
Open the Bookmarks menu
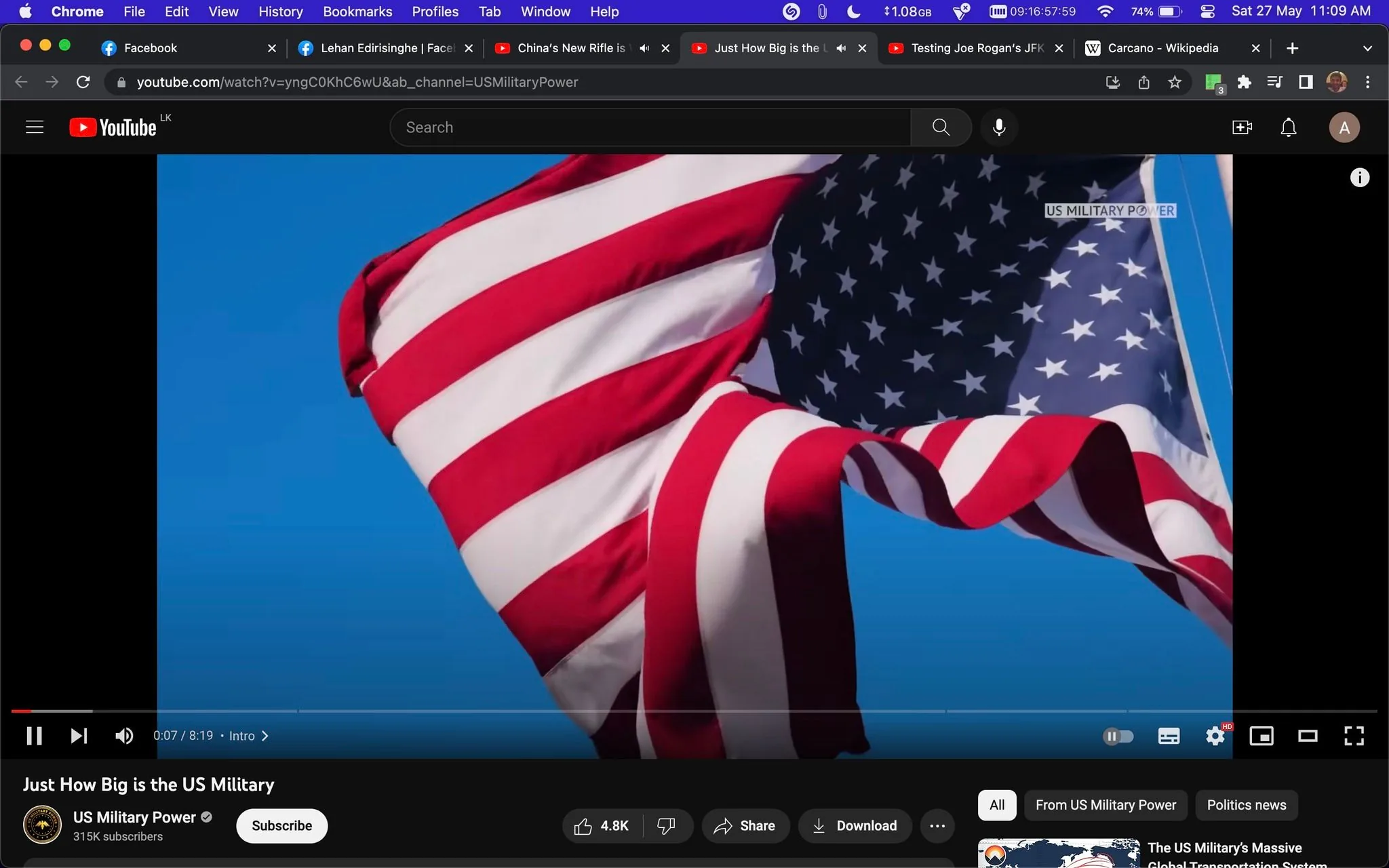pyautogui.click(x=357, y=12)
